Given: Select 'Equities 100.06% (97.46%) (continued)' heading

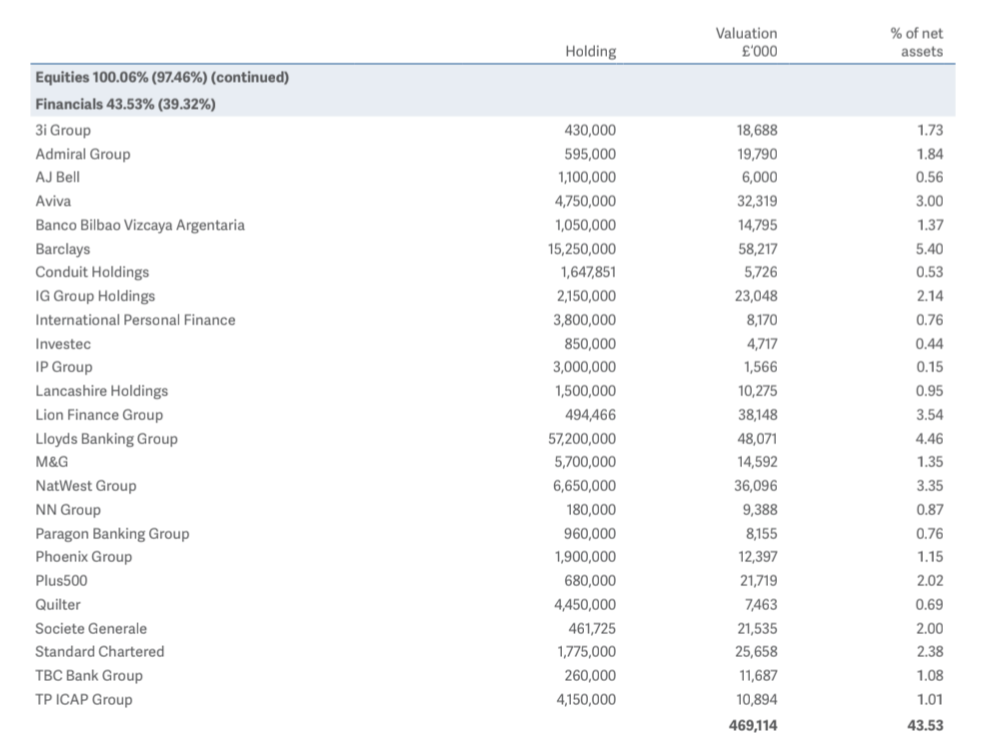Looking at the screenshot, I should [x=162, y=77].
